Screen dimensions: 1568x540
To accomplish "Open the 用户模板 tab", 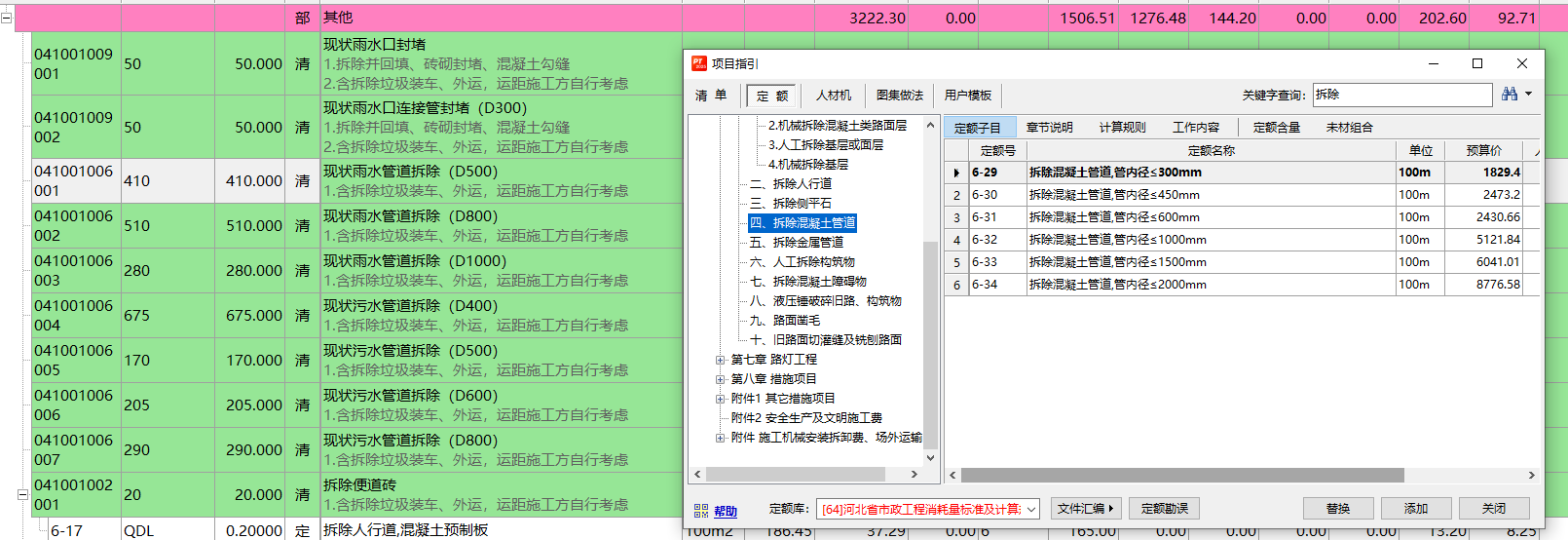I will 968,96.
